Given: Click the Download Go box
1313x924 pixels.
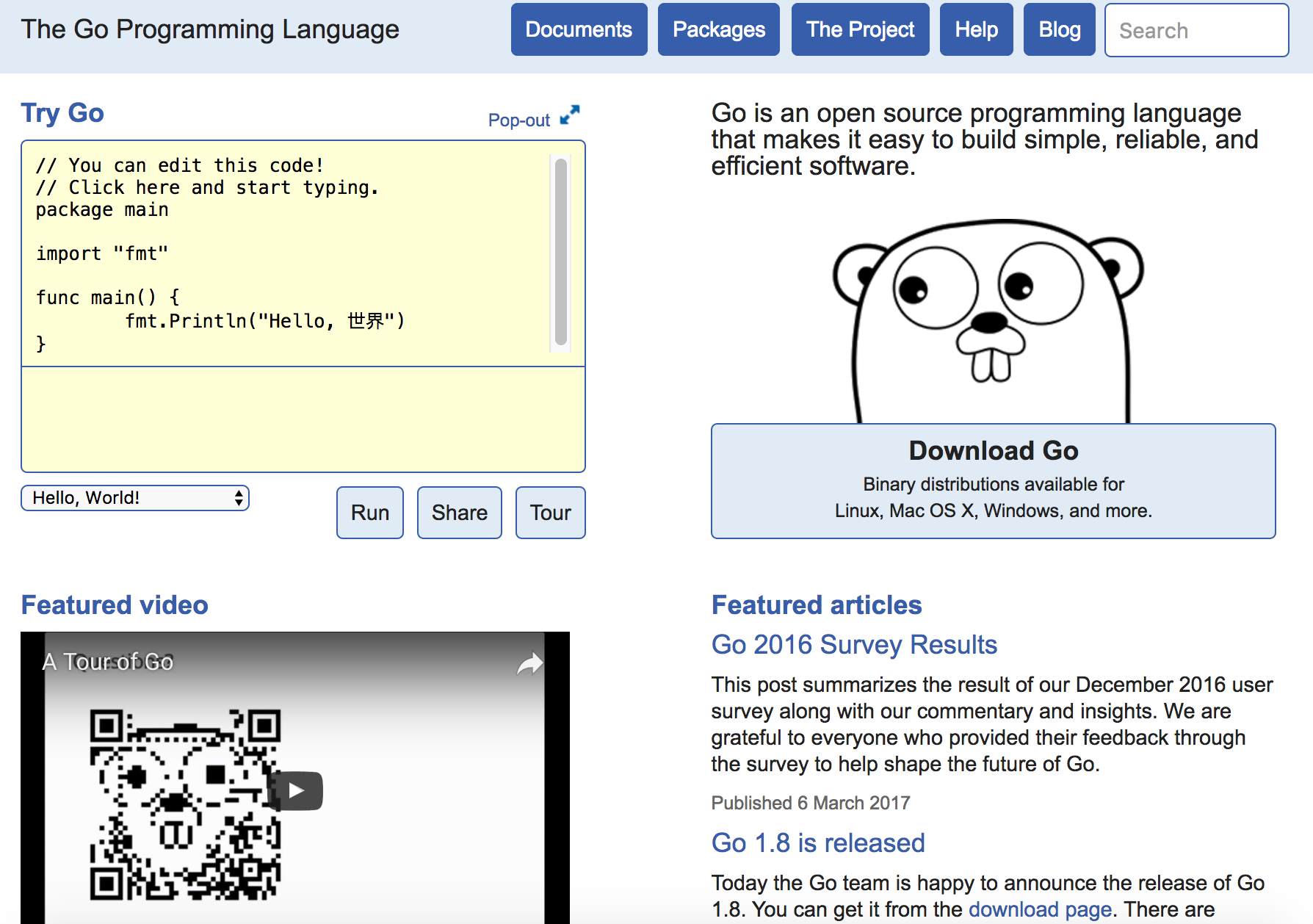Looking at the screenshot, I should [x=993, y=481].
